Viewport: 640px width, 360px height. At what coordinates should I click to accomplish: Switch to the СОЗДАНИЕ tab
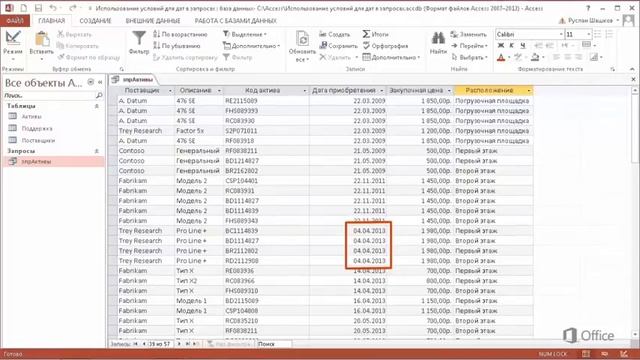tap(95, 20)
